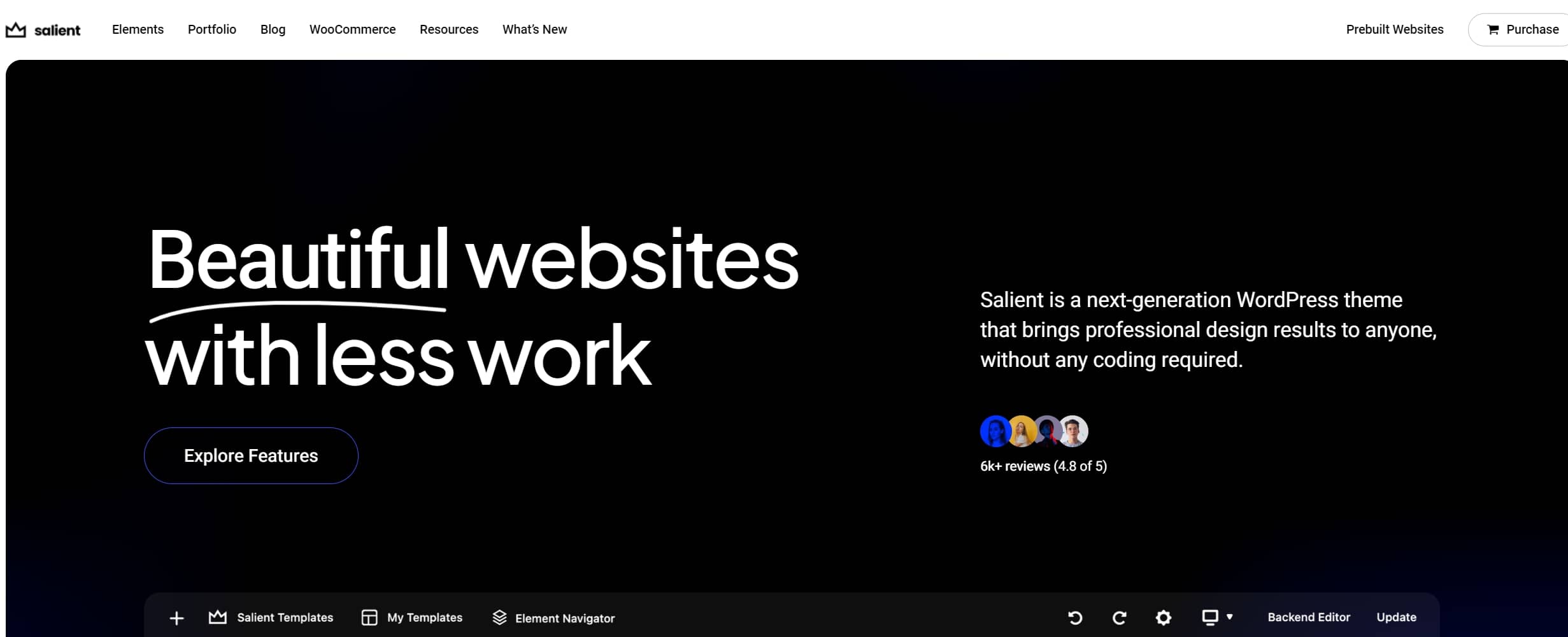
Task: Expand the device preview dropdown arrow
Action: click(x=1230, y=617)
